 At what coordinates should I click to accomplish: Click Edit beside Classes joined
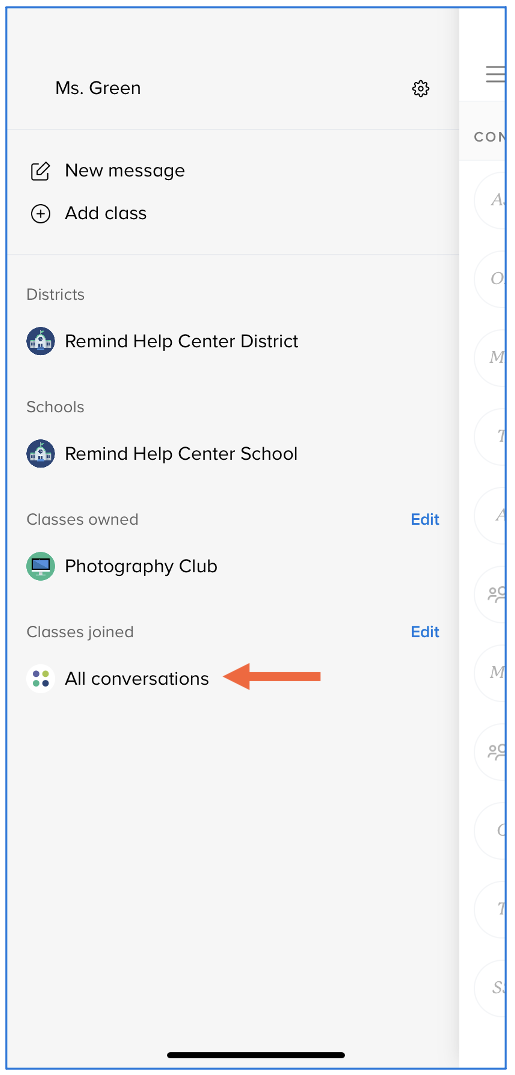coord(425,632)
